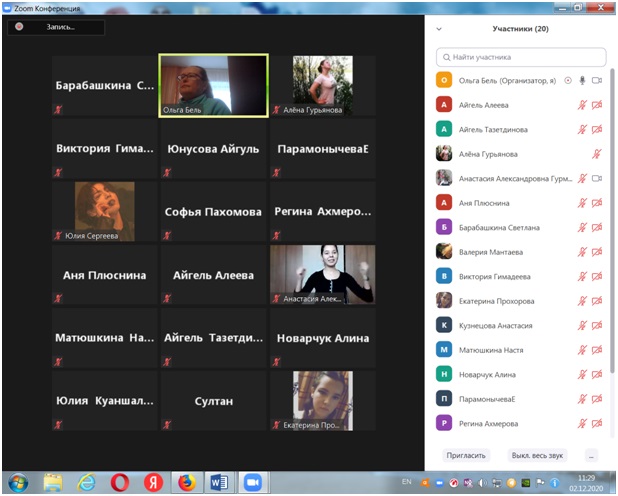This screenshot has height=496, width=618.
Task: Click the recording status indicator Запись
Action: click(56, 27)
